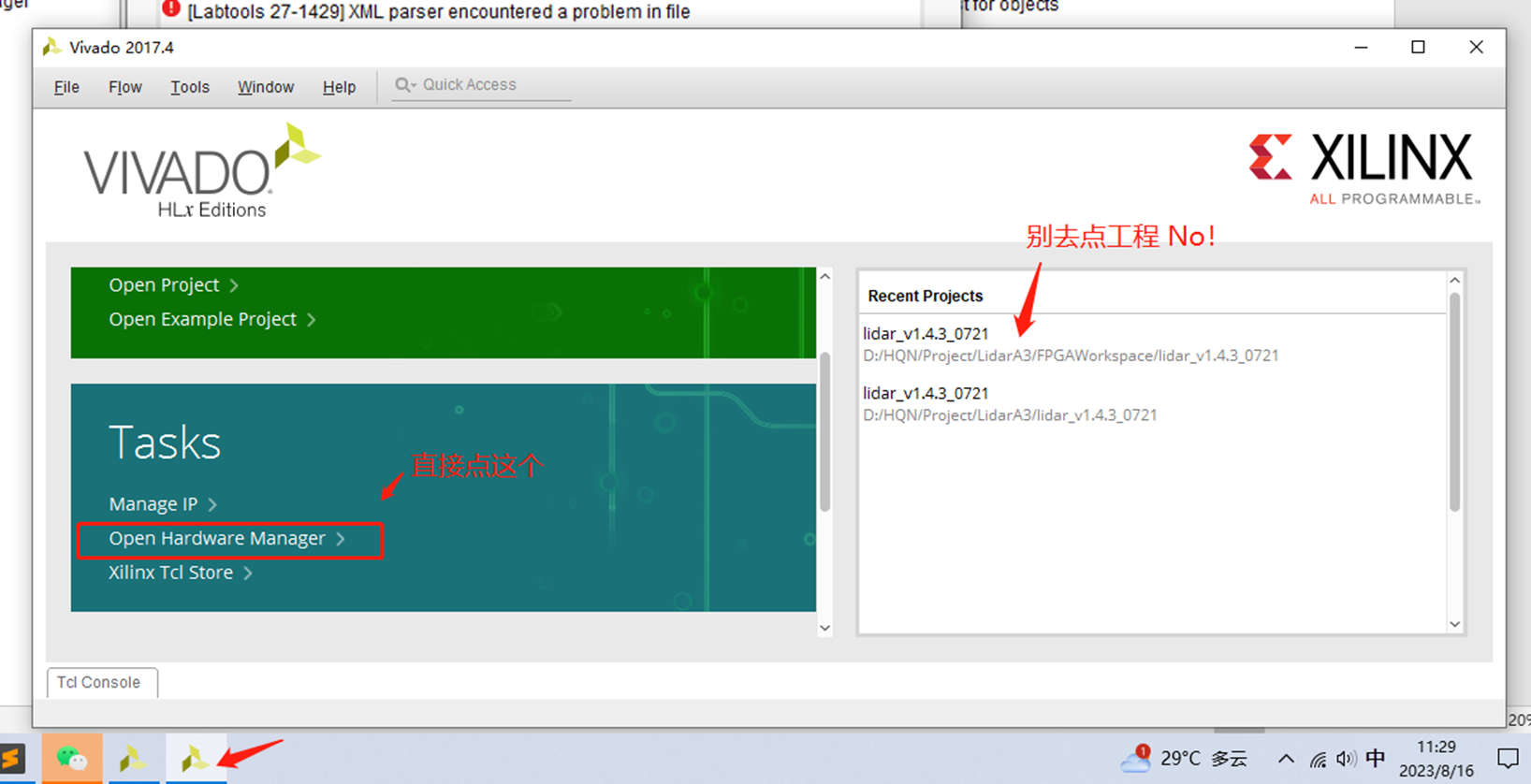Maximize the Vivado 2017.4 window
Screen dimensions: 1531x784
pos(1418,48)
